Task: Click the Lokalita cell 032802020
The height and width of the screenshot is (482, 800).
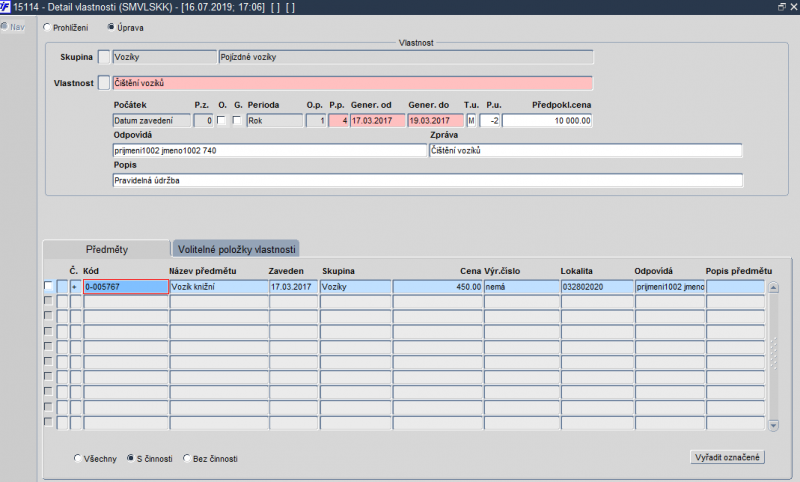Action: point(597,287)
